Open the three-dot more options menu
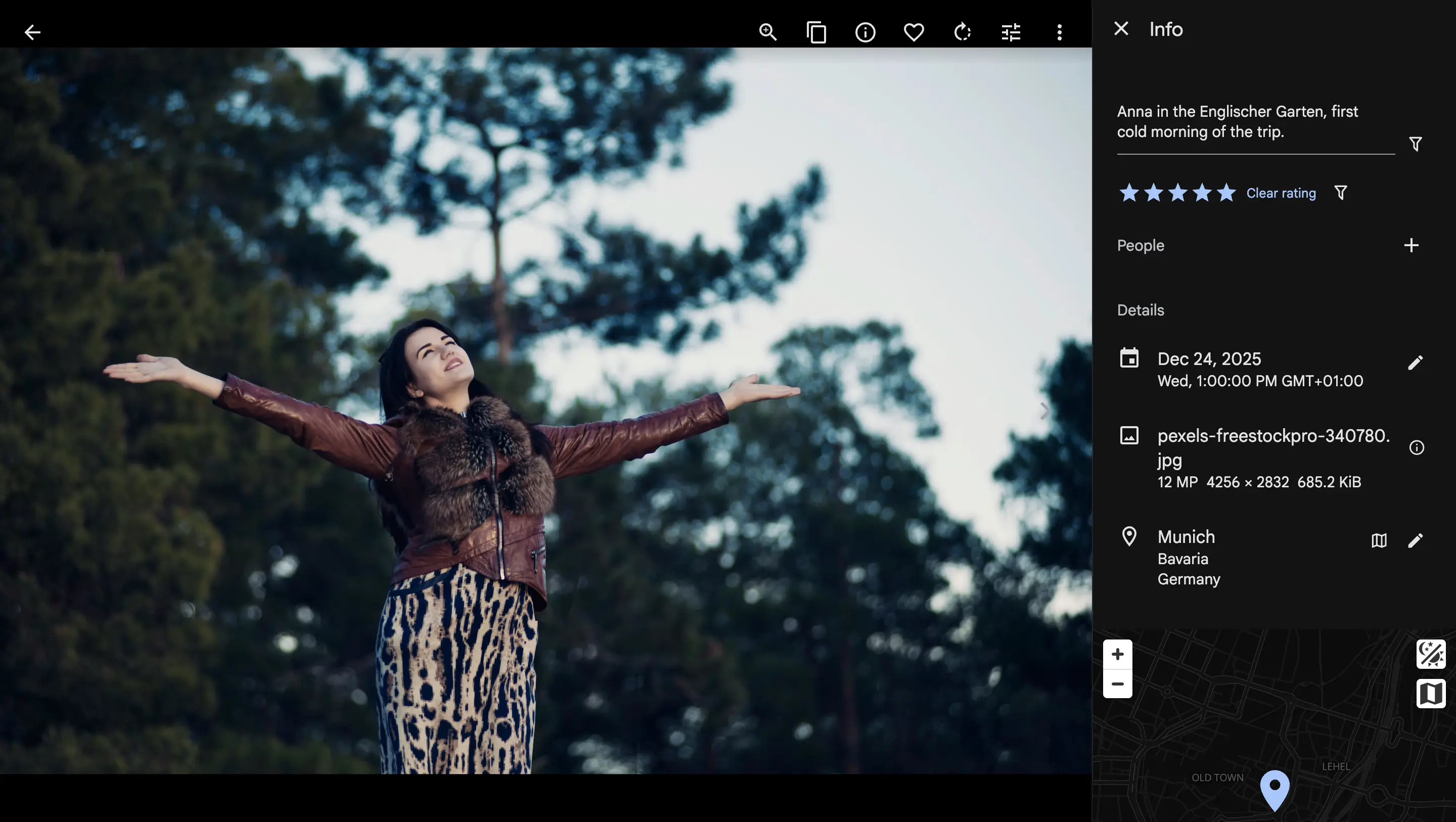Screen dimensions: 1456x822 pyautogui.click(x=1059, y=32)
